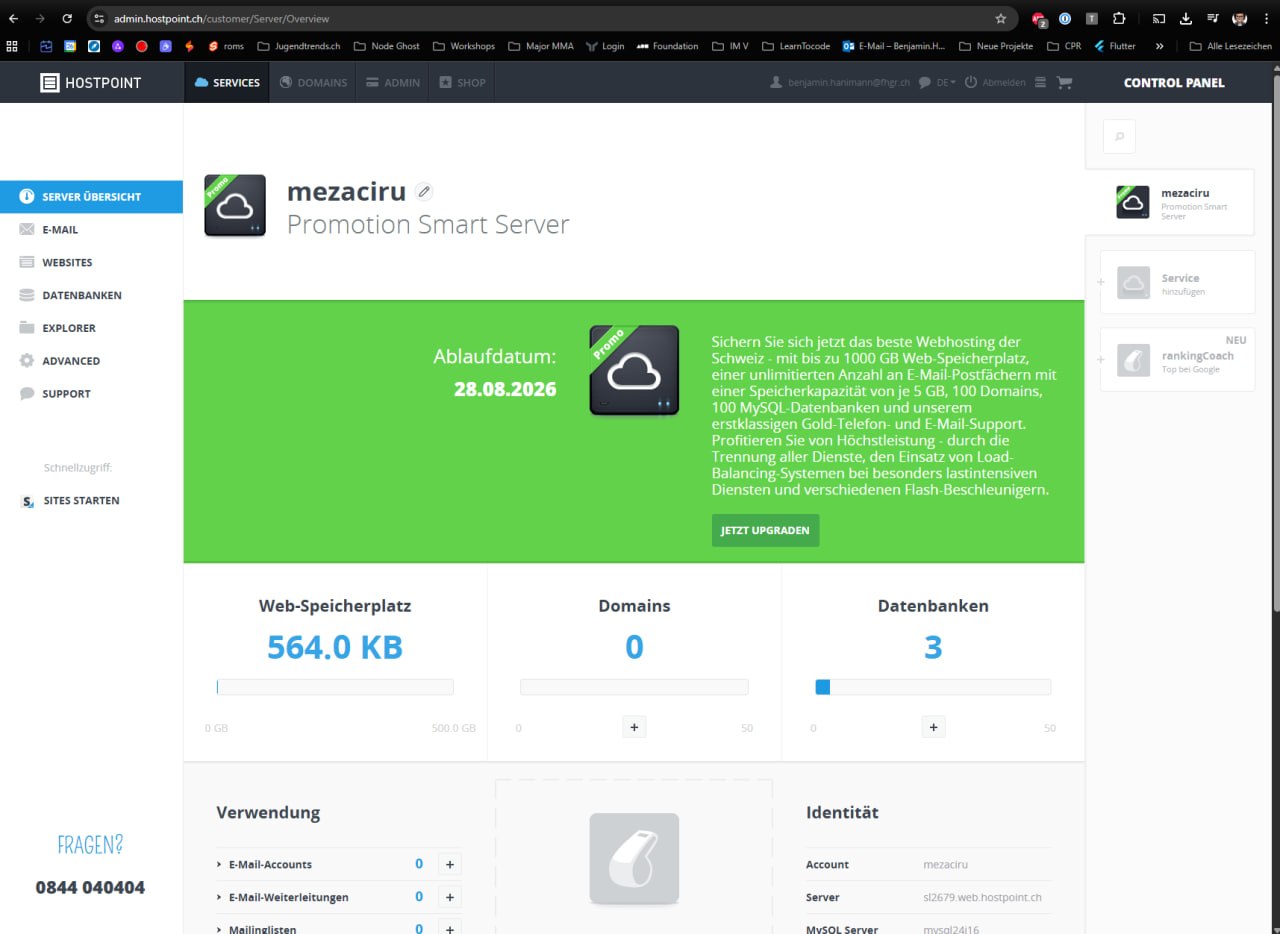Open the shopping cart icon in header
Image resolution: width=1280 pixels, height=934 pixels.
1064,83
